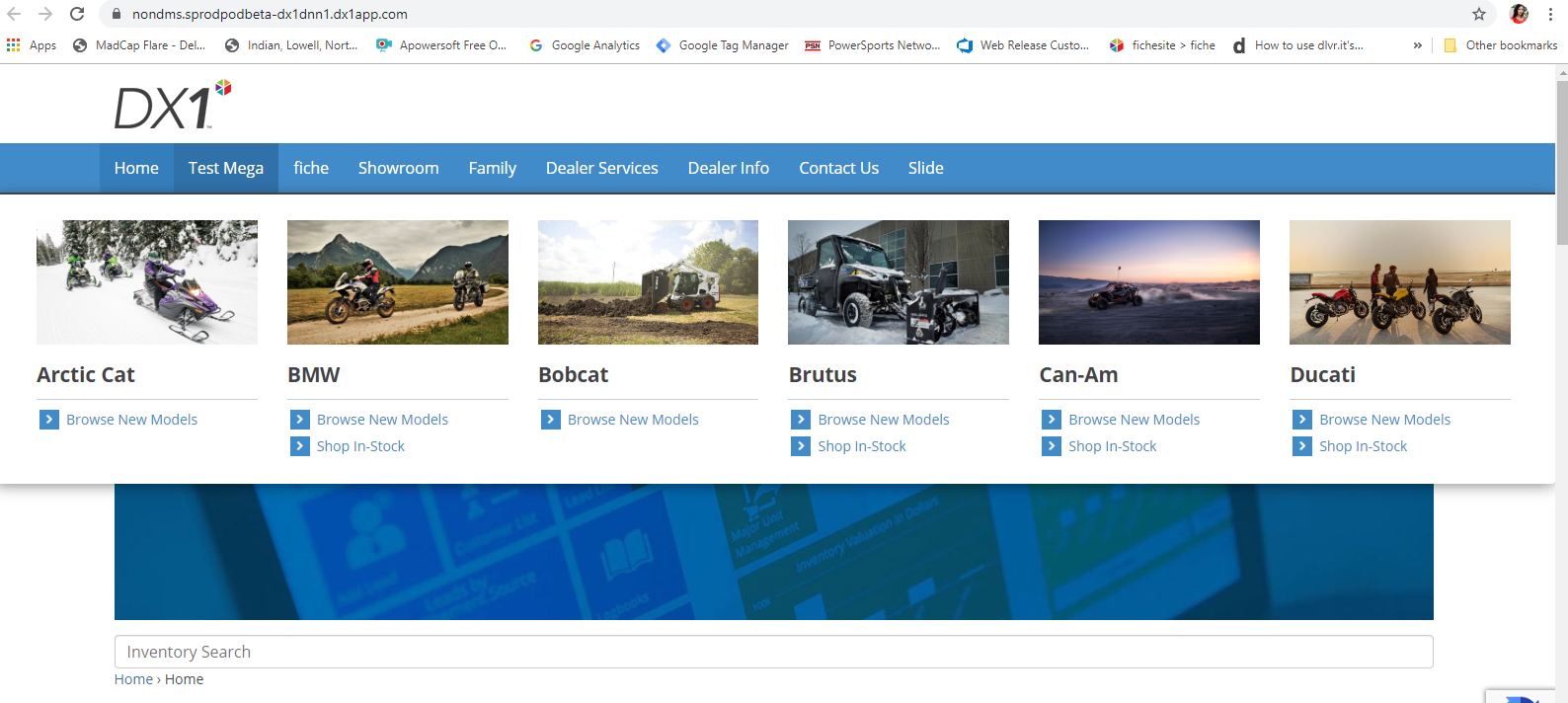Click arrow icon beside Arctic Cat Browse New Models
The image size is (1568, 703).
click(49, 420)
